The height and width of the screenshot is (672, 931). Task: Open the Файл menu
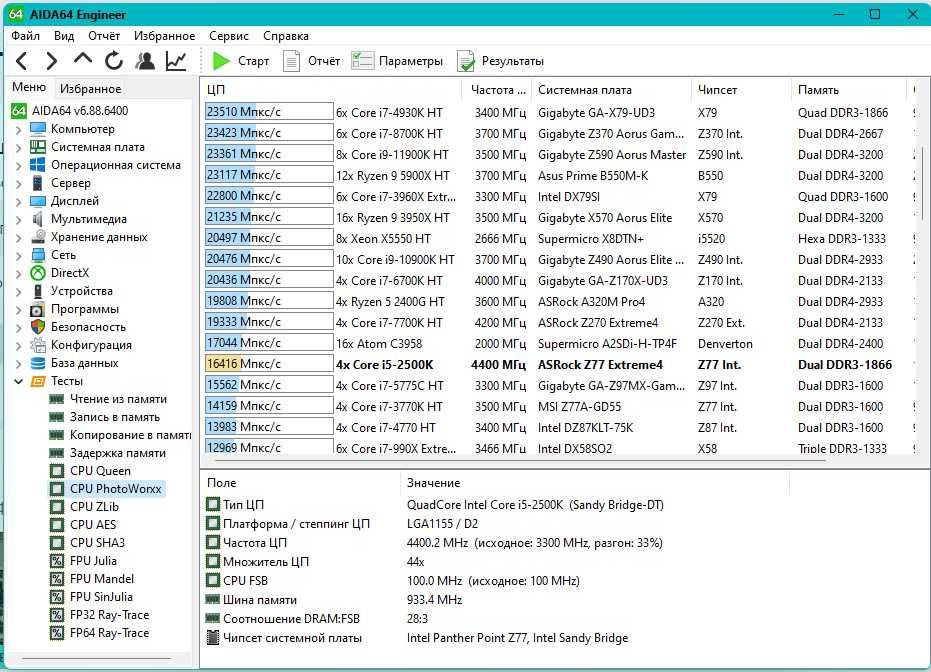(26, 36)
